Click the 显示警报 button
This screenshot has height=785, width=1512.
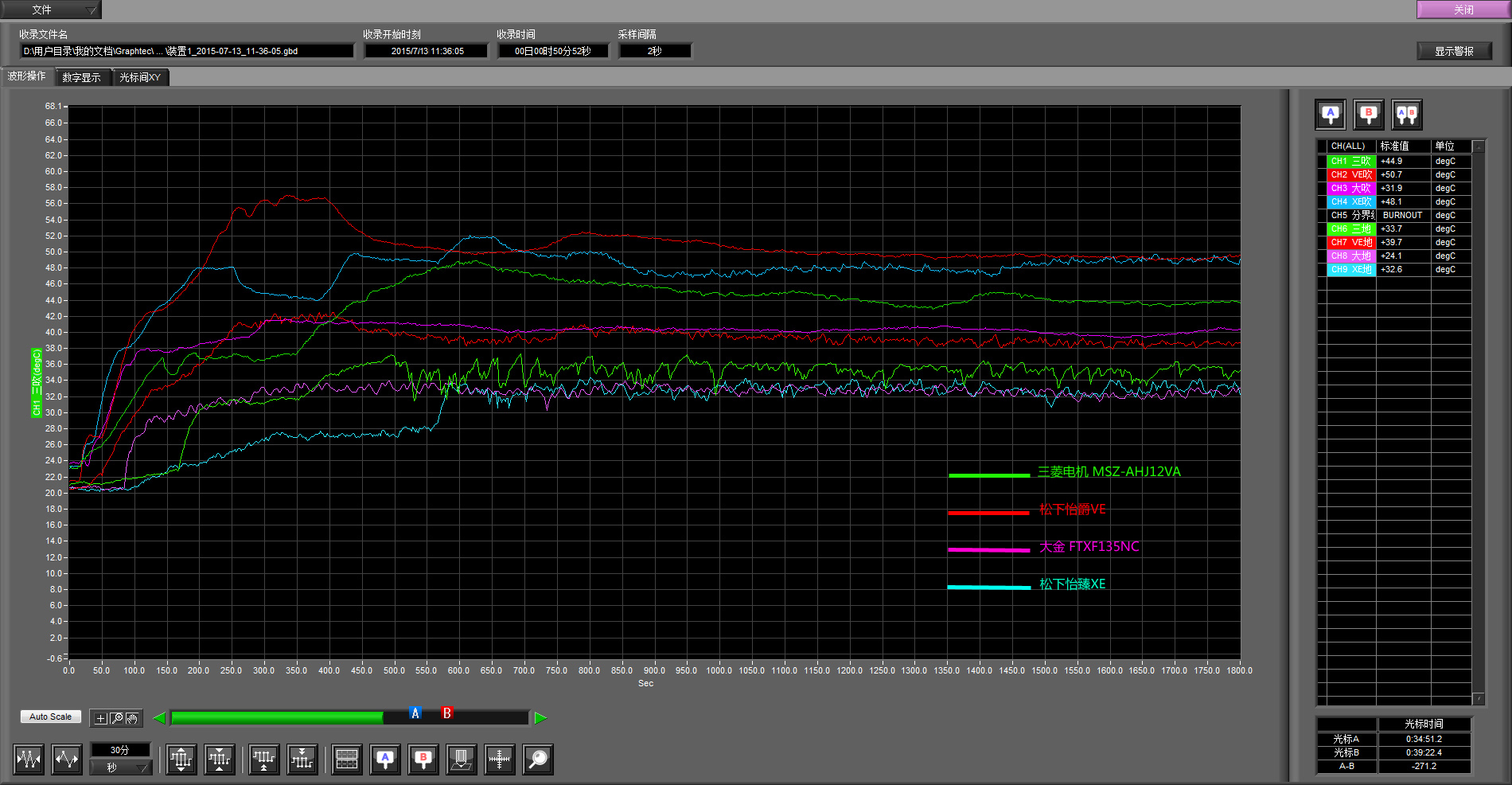pos(1454,51)
